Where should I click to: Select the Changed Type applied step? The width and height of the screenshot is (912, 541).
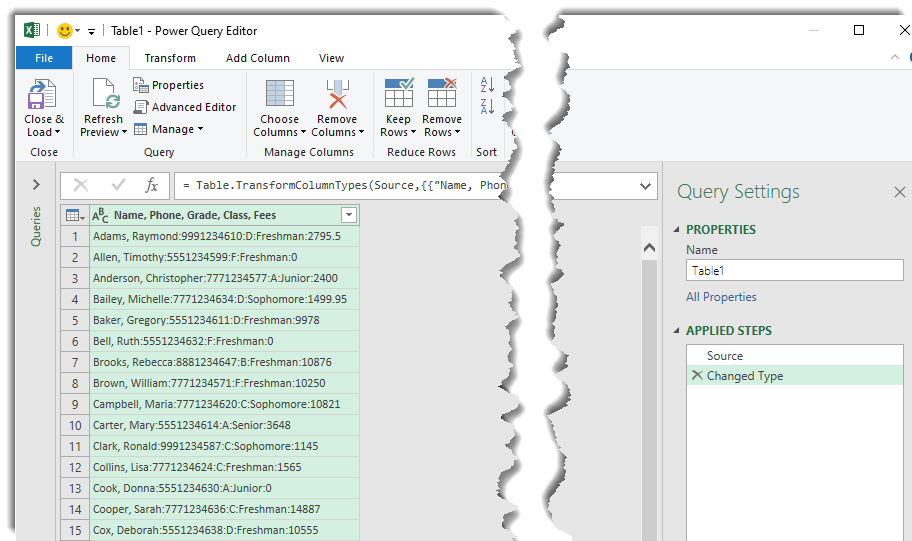click(x=795, y=376)
